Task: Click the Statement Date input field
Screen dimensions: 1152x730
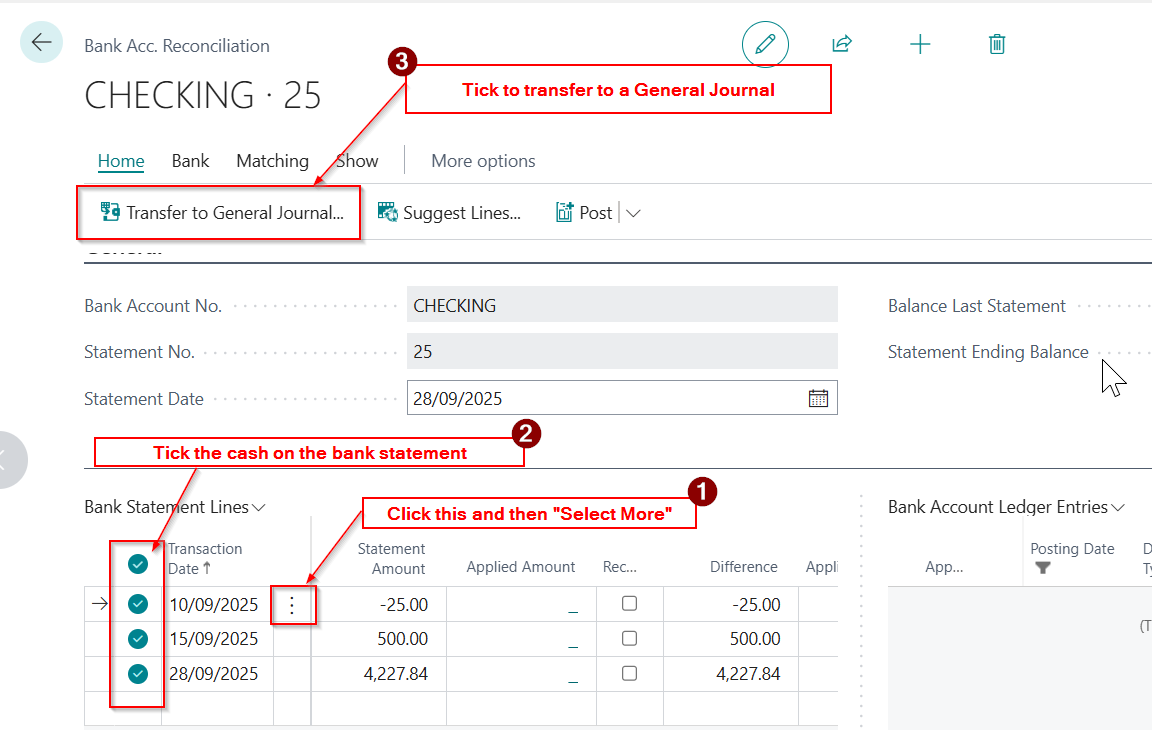Action: coord(600,398)
